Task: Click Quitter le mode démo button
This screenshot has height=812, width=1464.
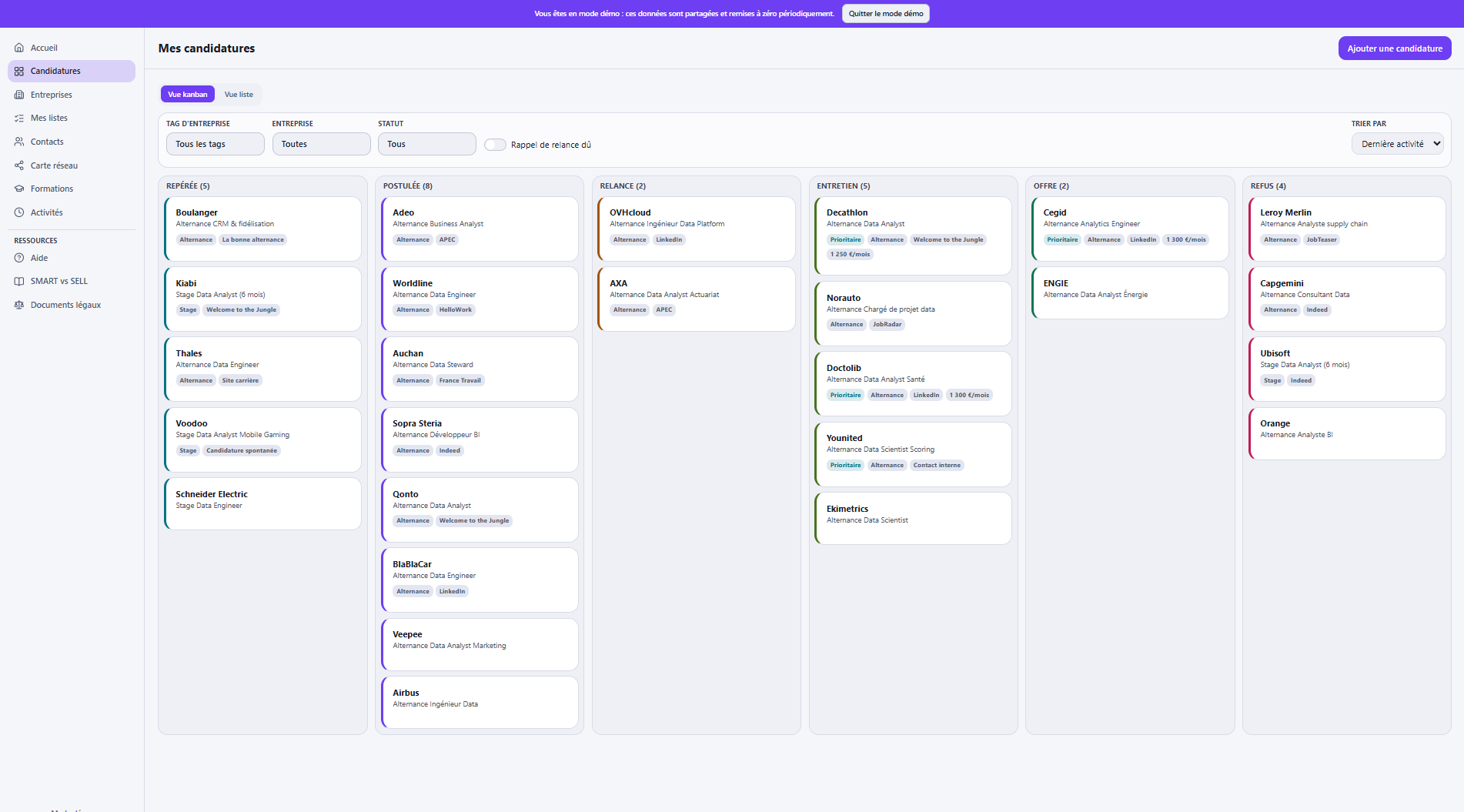Action: point(885,13)
